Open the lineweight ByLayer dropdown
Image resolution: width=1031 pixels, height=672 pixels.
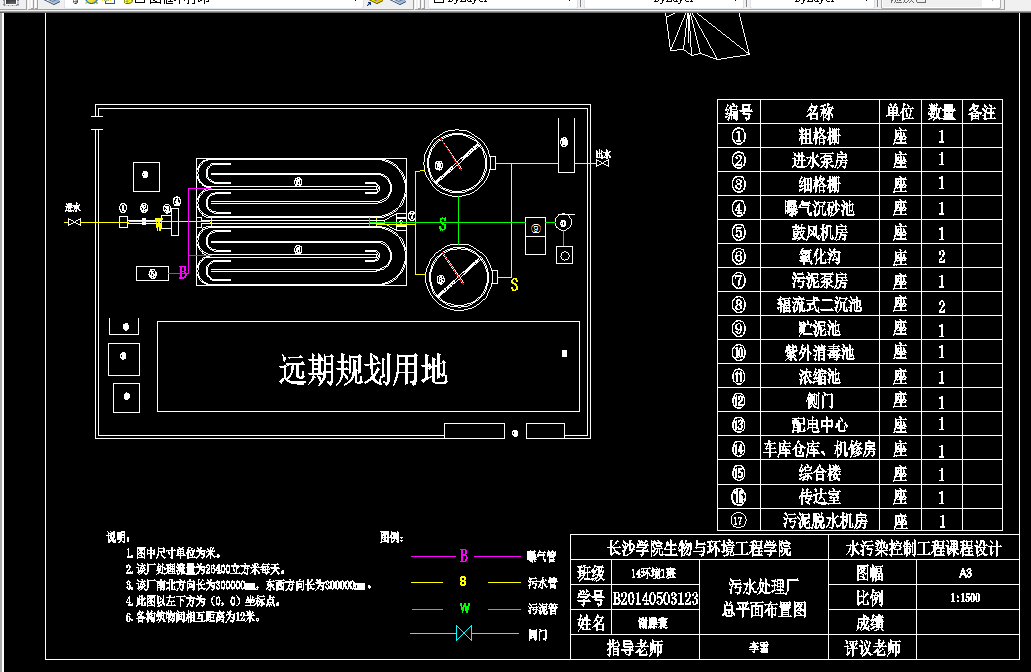click(867, 4)
